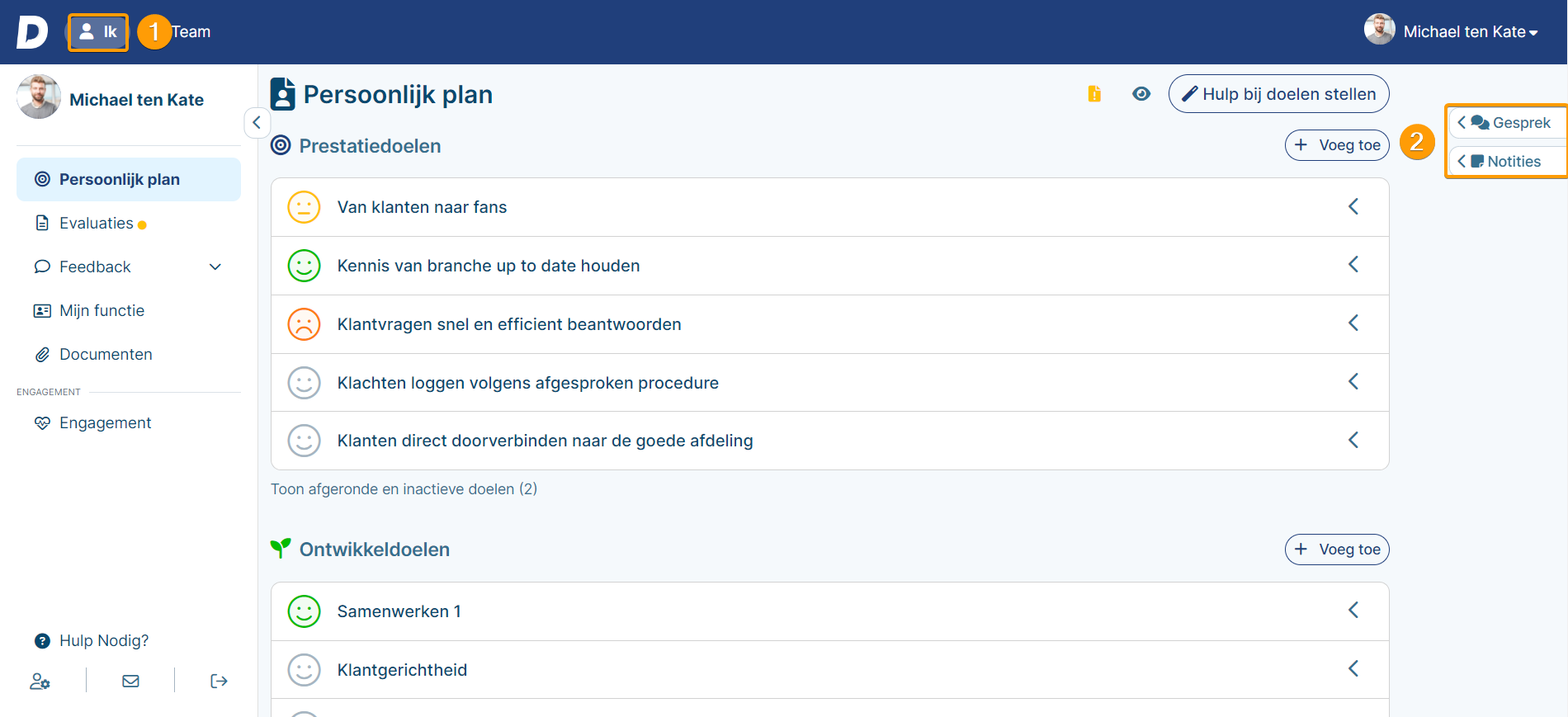
Task: Expand Klanten direct doorverbinden chevron
Action: click(1353, 440)
